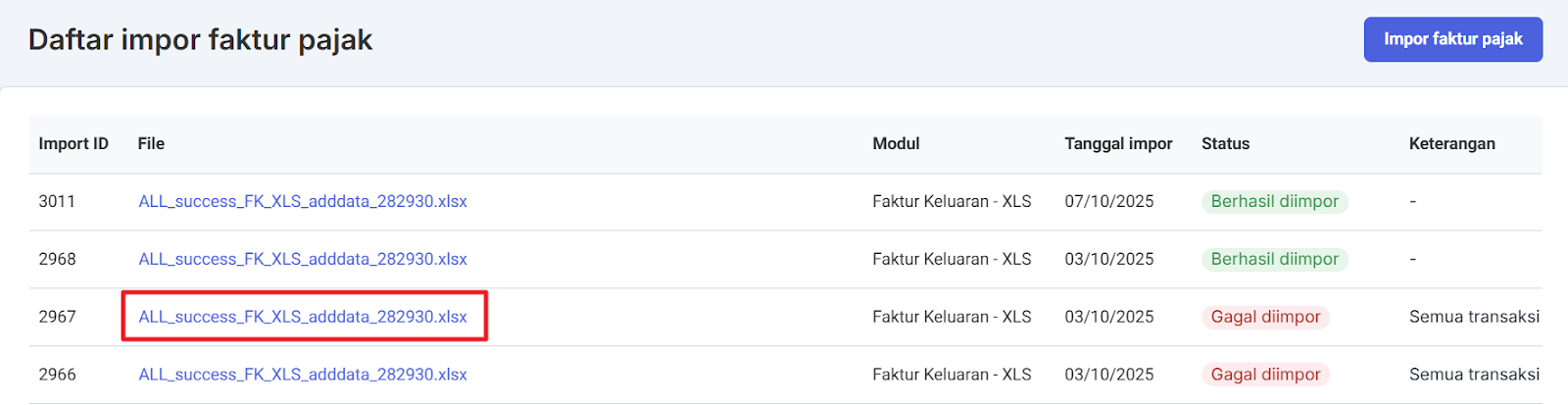Click the Import ID column header
1568x405 pixels.
click(73, 143)
